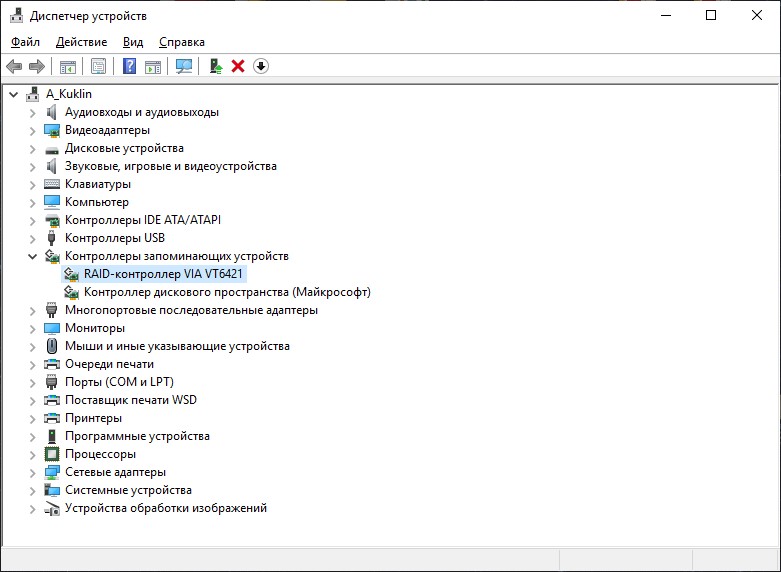Open the Файл menu
The image size is (781, 572).
25,42
